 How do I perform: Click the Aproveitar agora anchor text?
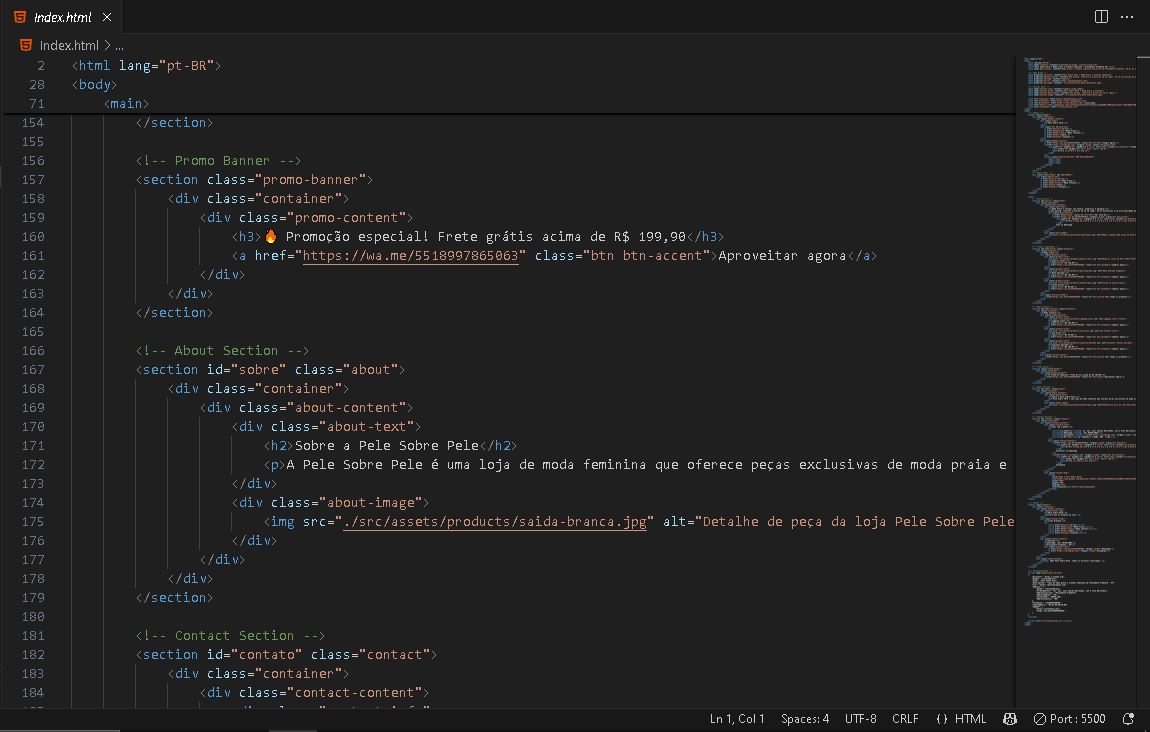tap(782, 255)
